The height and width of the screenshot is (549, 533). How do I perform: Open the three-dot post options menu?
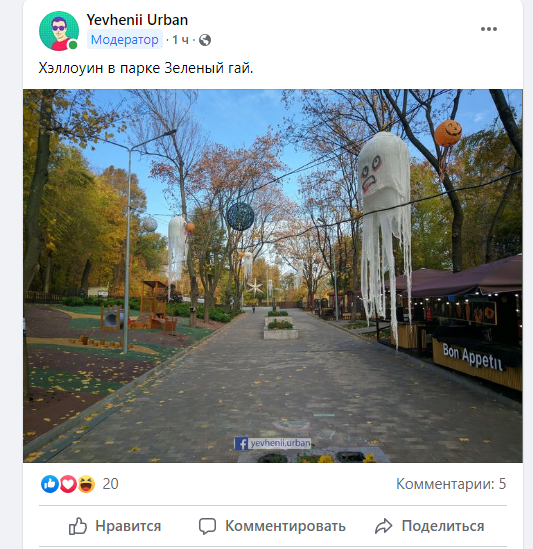[489, 29]
